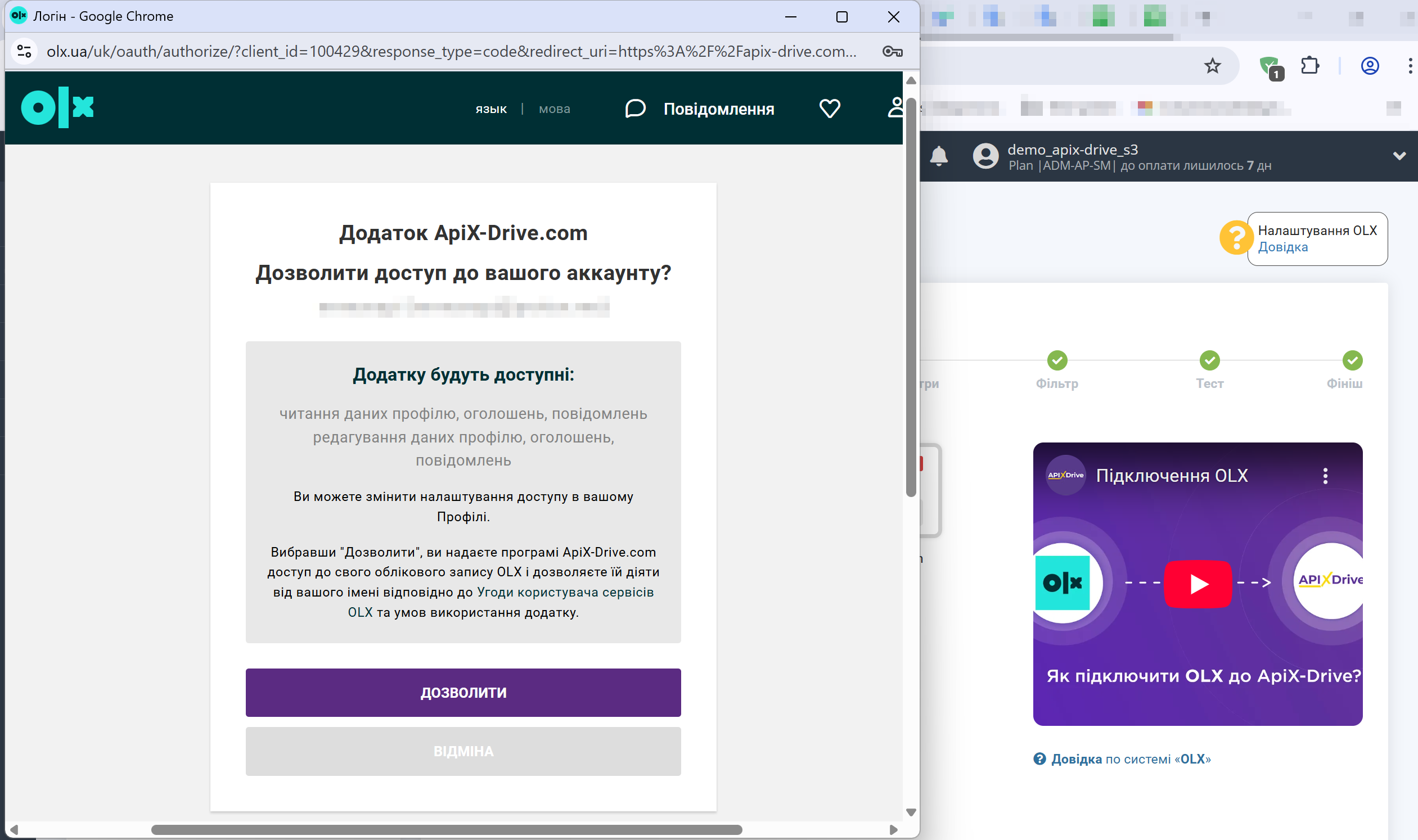Image resolution: width=1418 pixels, height=840 pixels.
Task: Open favorites via the heart icon
Action: click(x=830, y=109)
